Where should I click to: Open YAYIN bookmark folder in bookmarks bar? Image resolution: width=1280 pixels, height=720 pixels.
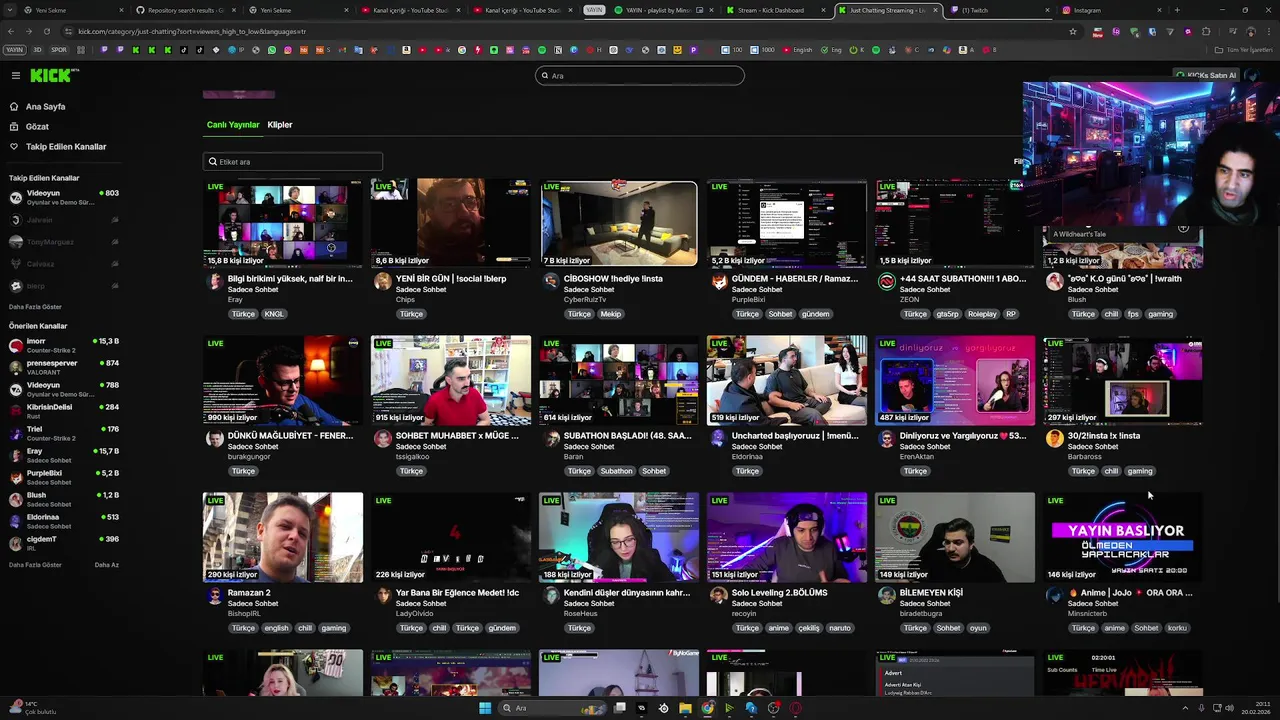point(14,49)
